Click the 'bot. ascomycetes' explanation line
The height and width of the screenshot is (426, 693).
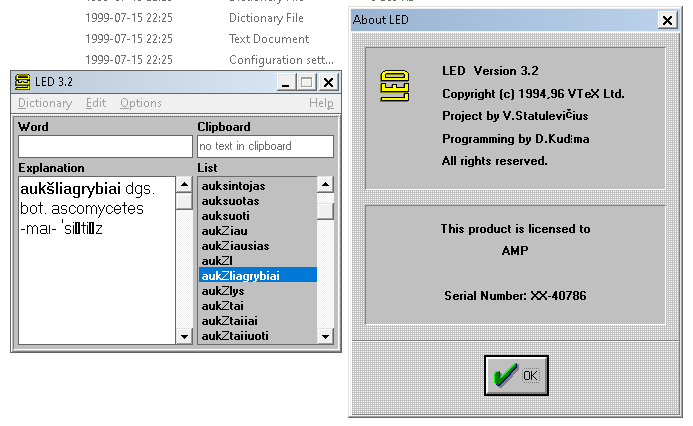click(82, 209)
